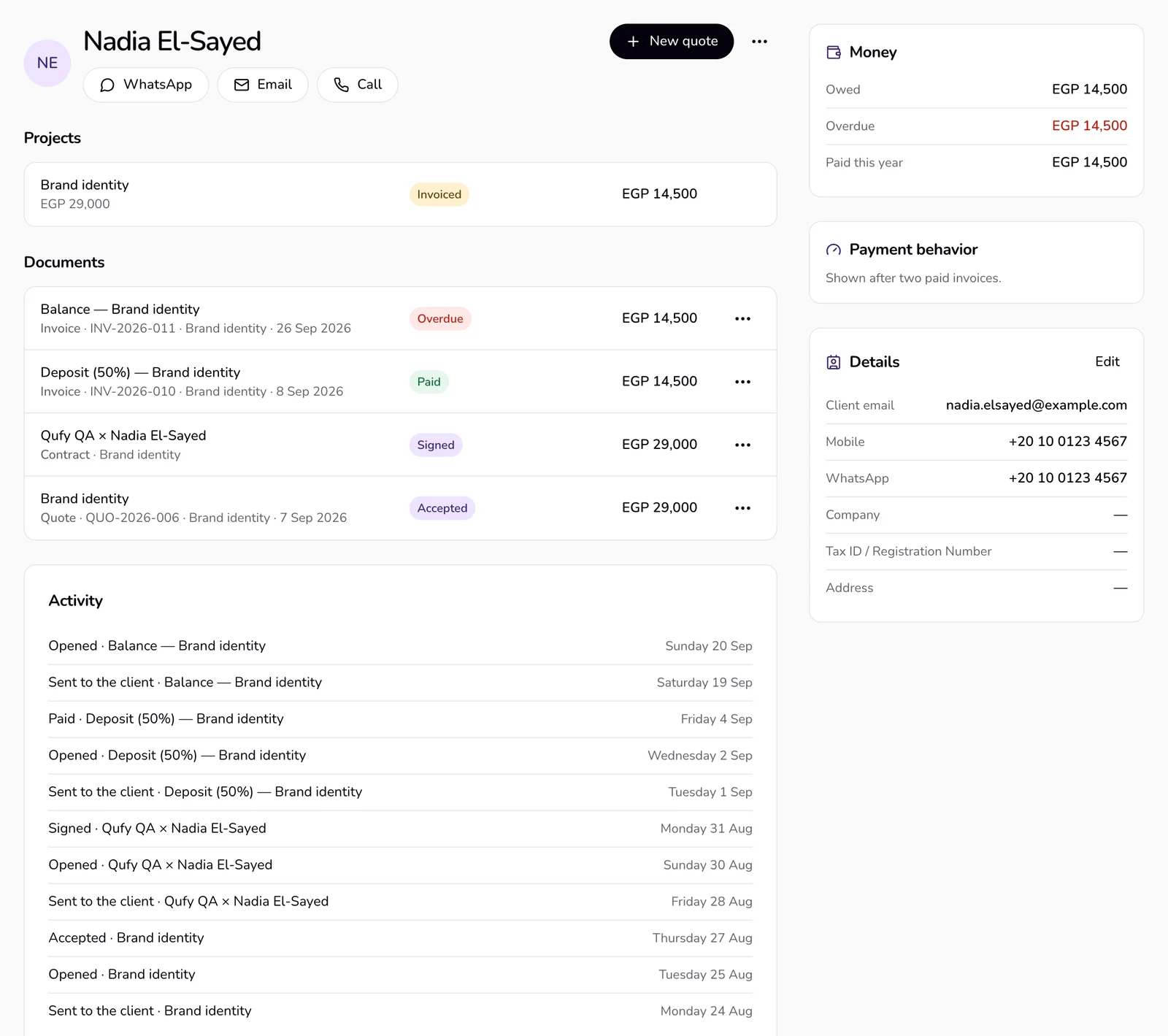Click the Overdue status badge

pyautogui.click(x=440, y=318)
